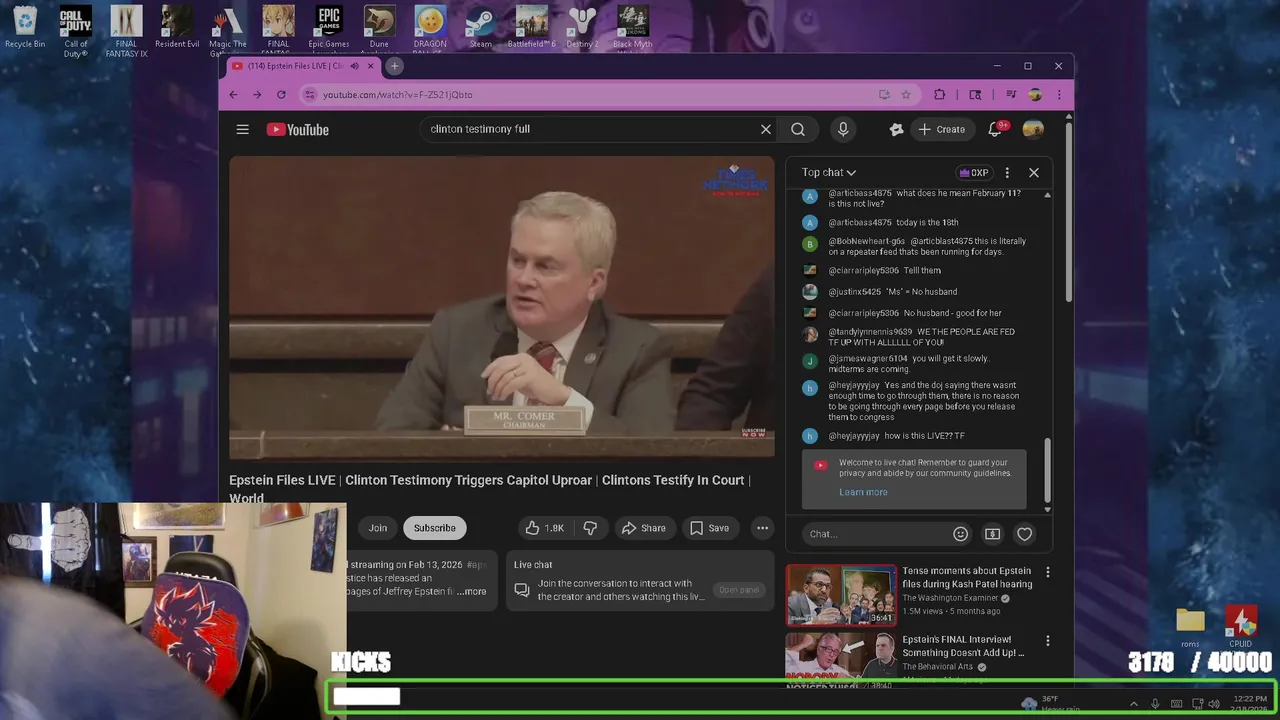Open the emoji picker in chat

(960, 534)
